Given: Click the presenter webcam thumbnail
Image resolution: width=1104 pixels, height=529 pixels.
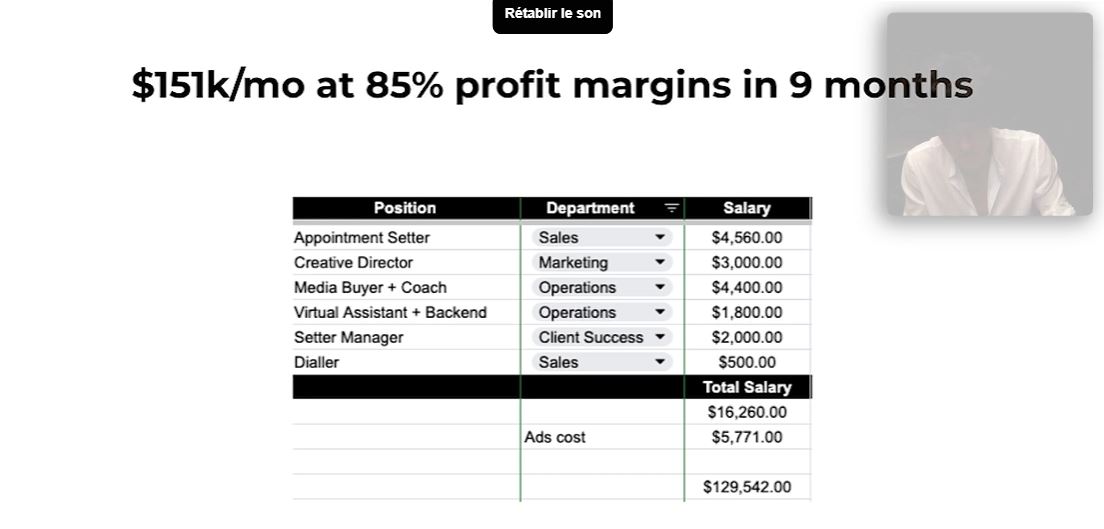Looking at the screenshot, I should [x=989, y=114].
